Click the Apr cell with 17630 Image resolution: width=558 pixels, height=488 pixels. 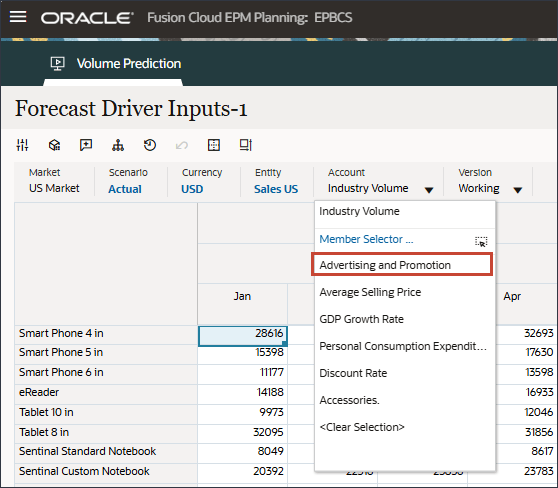(527, 354)
